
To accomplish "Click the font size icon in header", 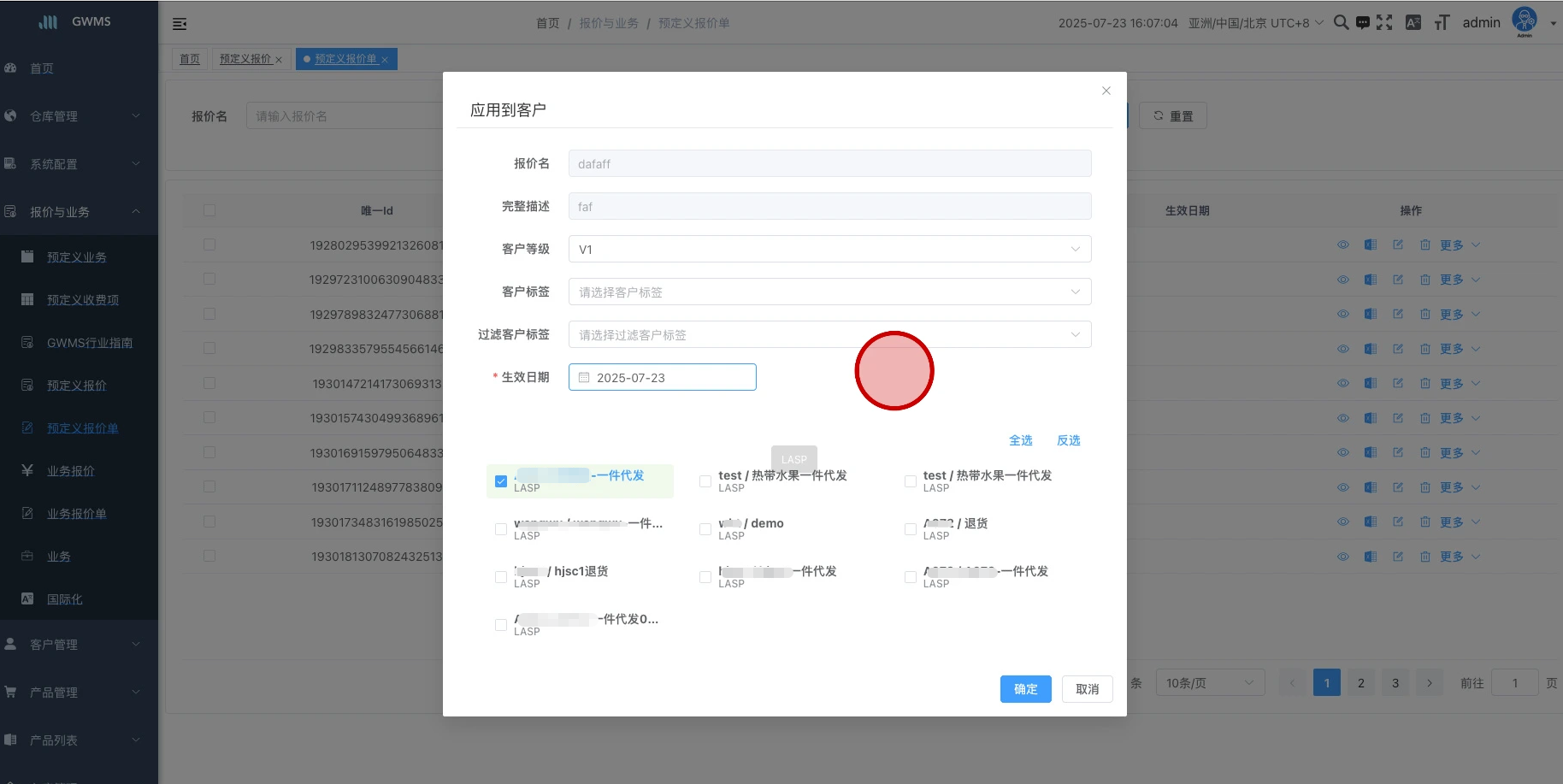I will point(1442,23).
